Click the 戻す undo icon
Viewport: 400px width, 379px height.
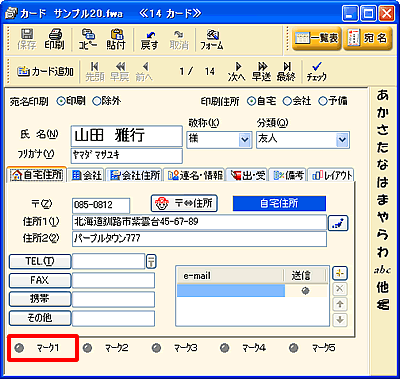click(149, 39)
